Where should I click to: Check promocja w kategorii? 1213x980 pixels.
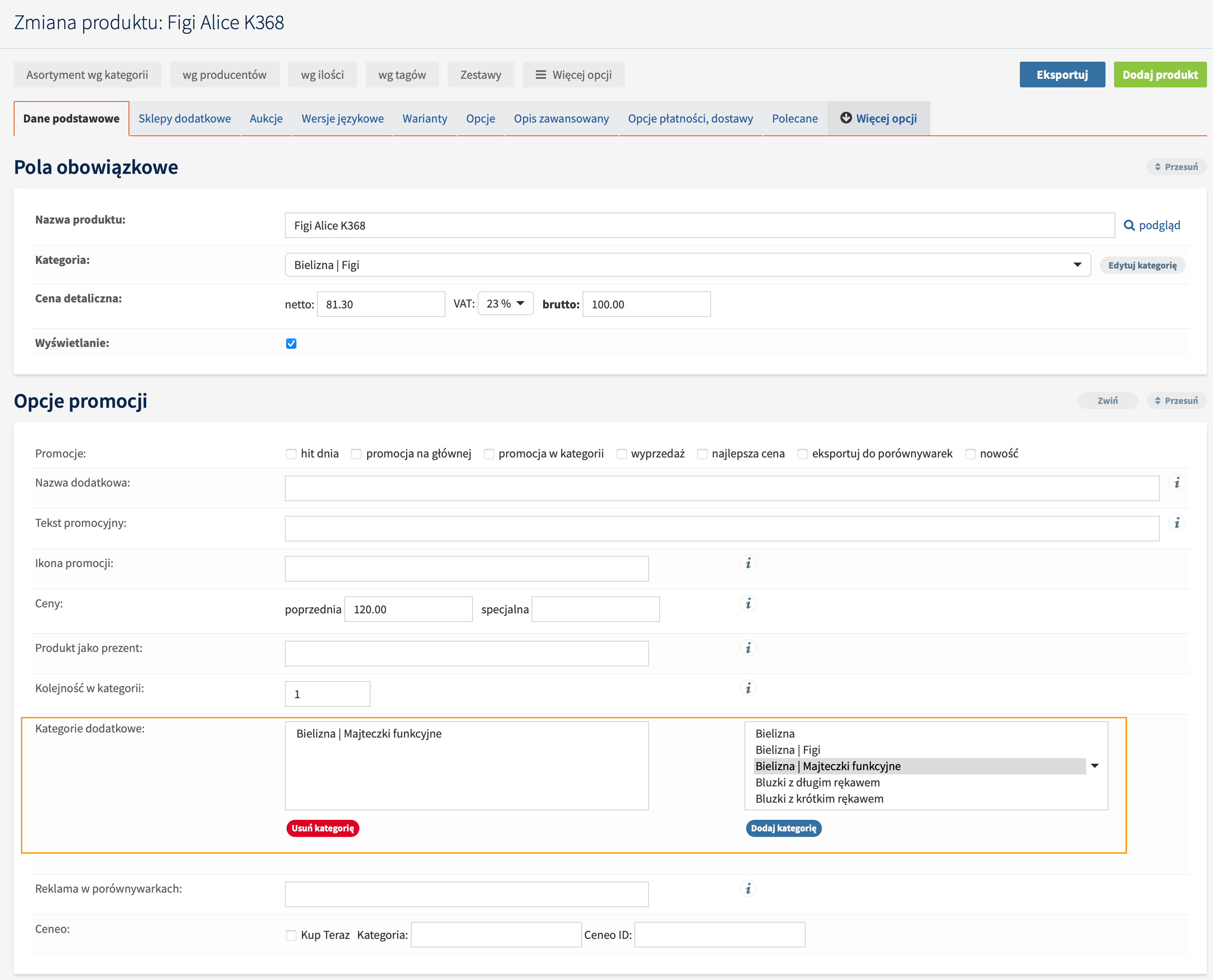[489, 454]
